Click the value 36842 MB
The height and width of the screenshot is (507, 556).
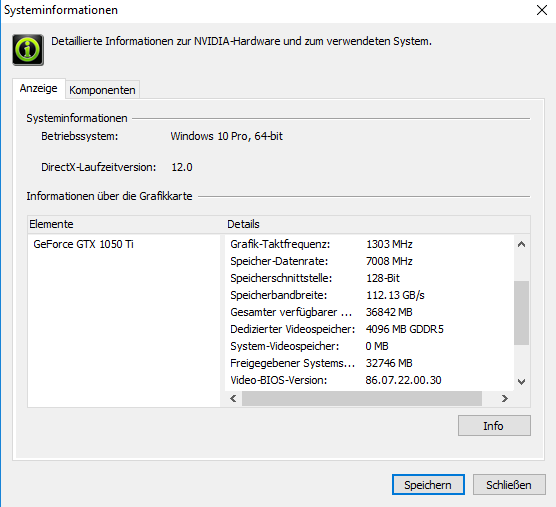389,312
